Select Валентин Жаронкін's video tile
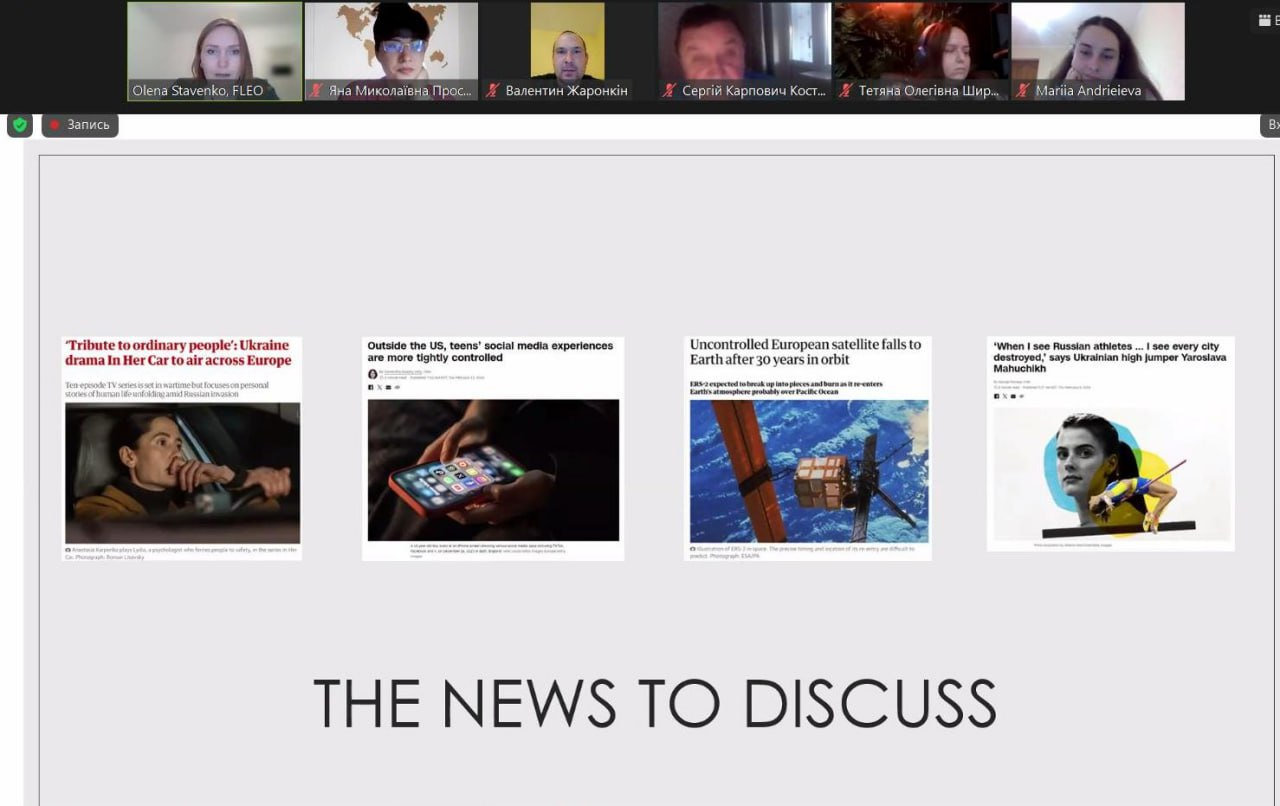1280x806 pixels. coord(567,51)
